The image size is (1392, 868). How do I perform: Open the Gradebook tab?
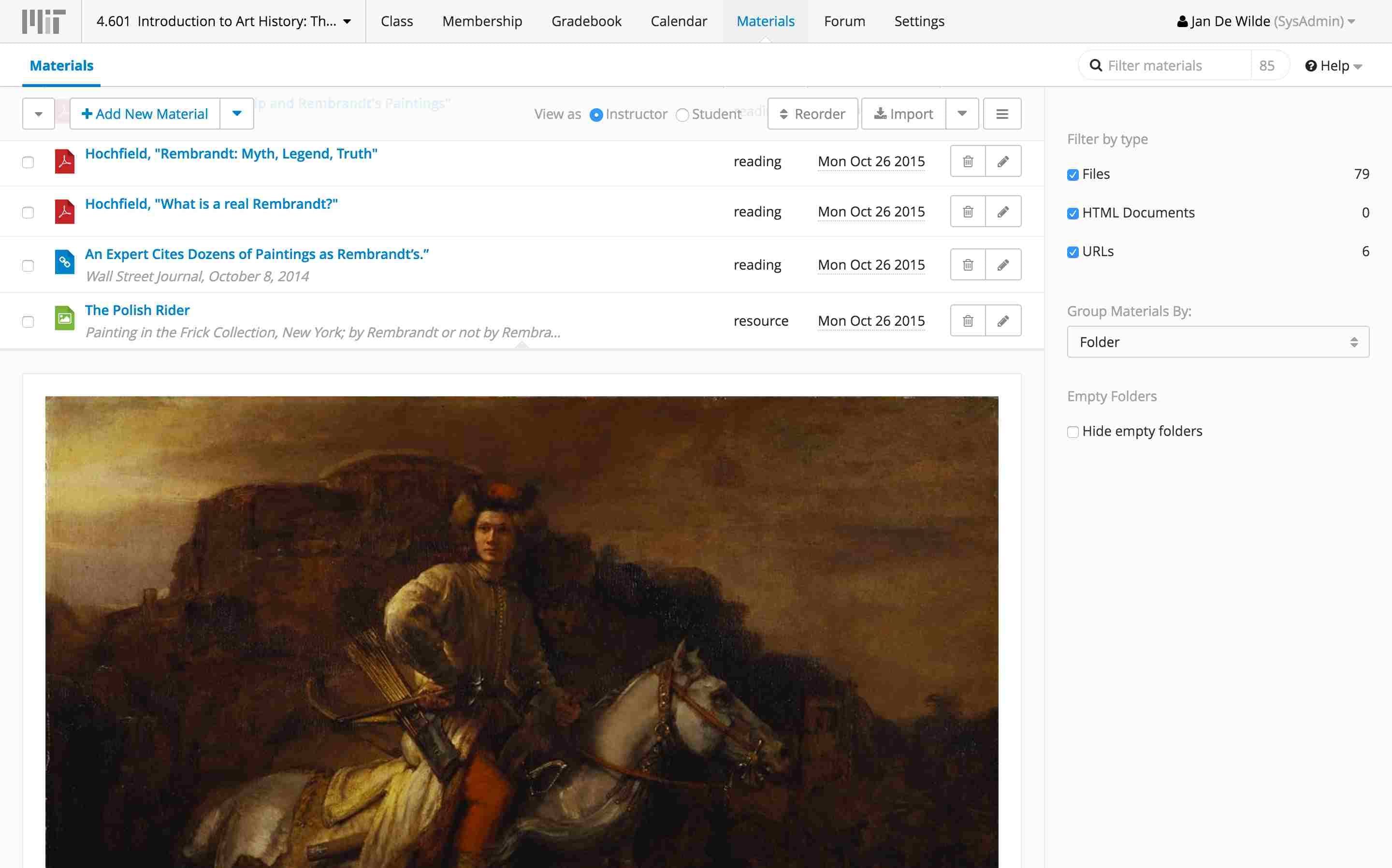click(586, 21)
